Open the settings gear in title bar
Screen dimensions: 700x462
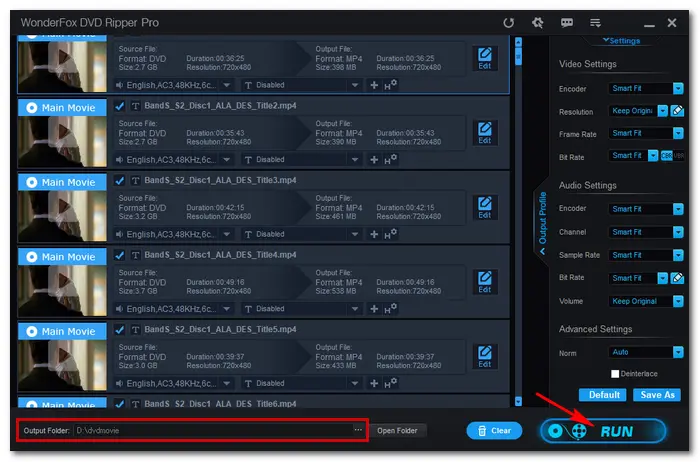[x=538, y=22]
